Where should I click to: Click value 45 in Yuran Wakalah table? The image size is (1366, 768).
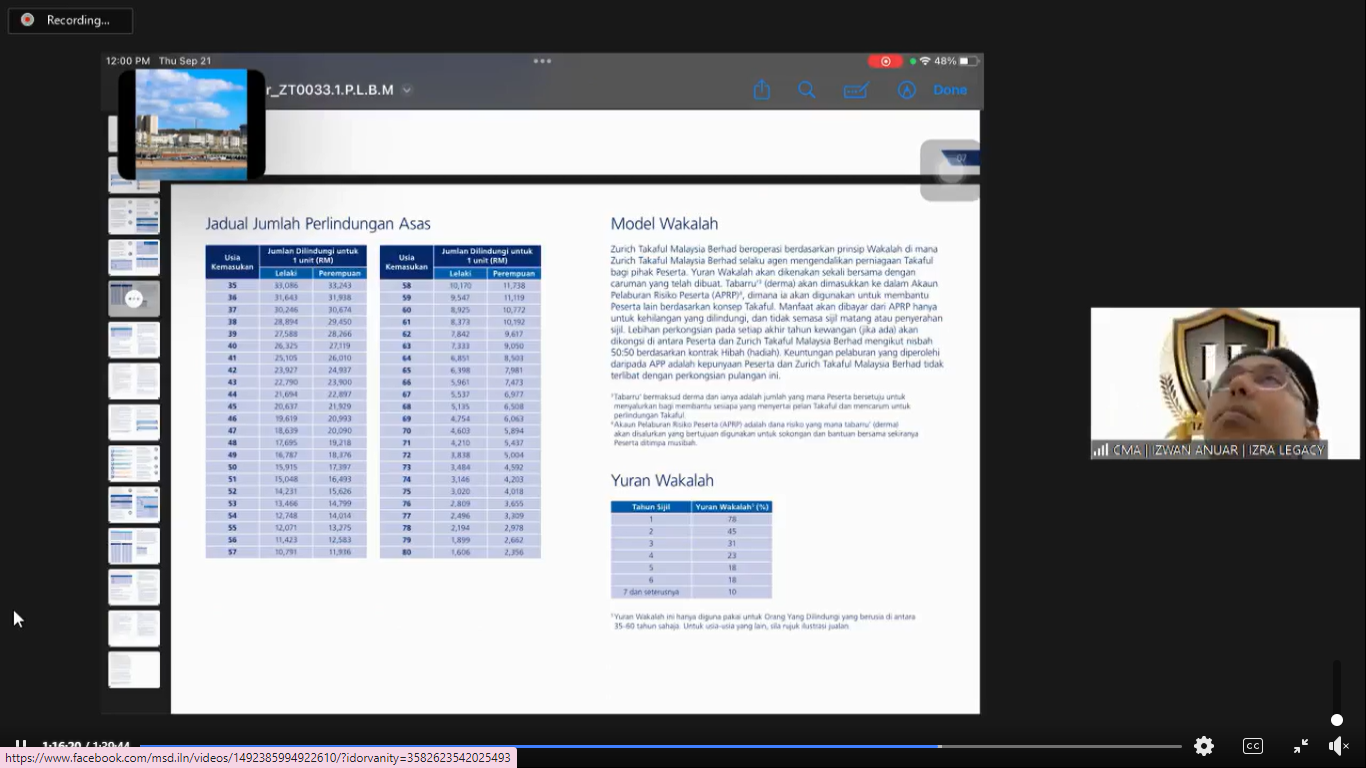(x=732, y=531)
